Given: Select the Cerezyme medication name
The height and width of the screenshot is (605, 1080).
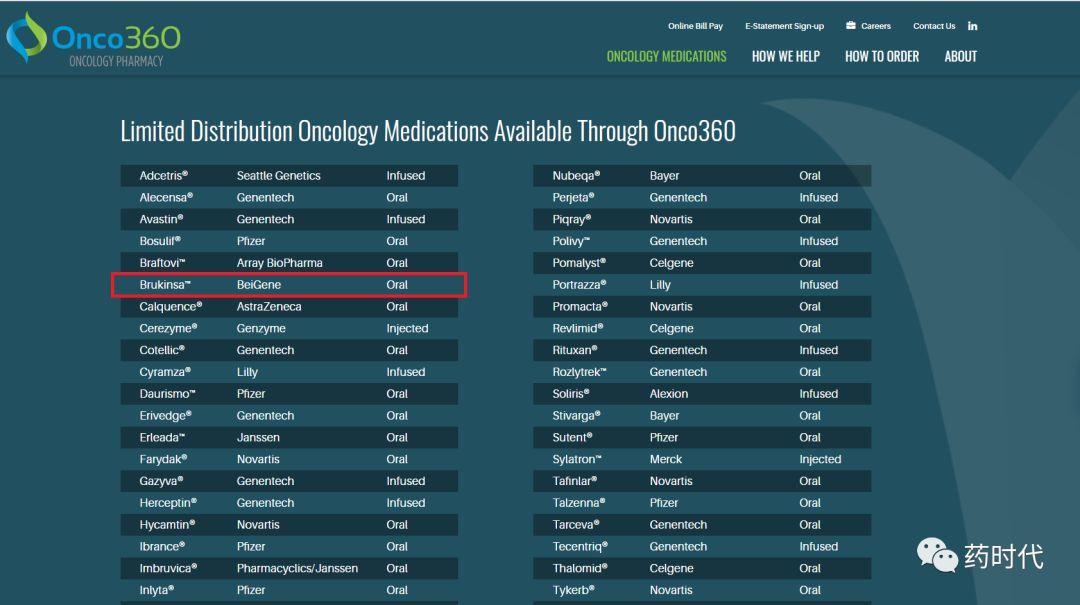Looking at the screenshot, I should [x=168, y=329].
